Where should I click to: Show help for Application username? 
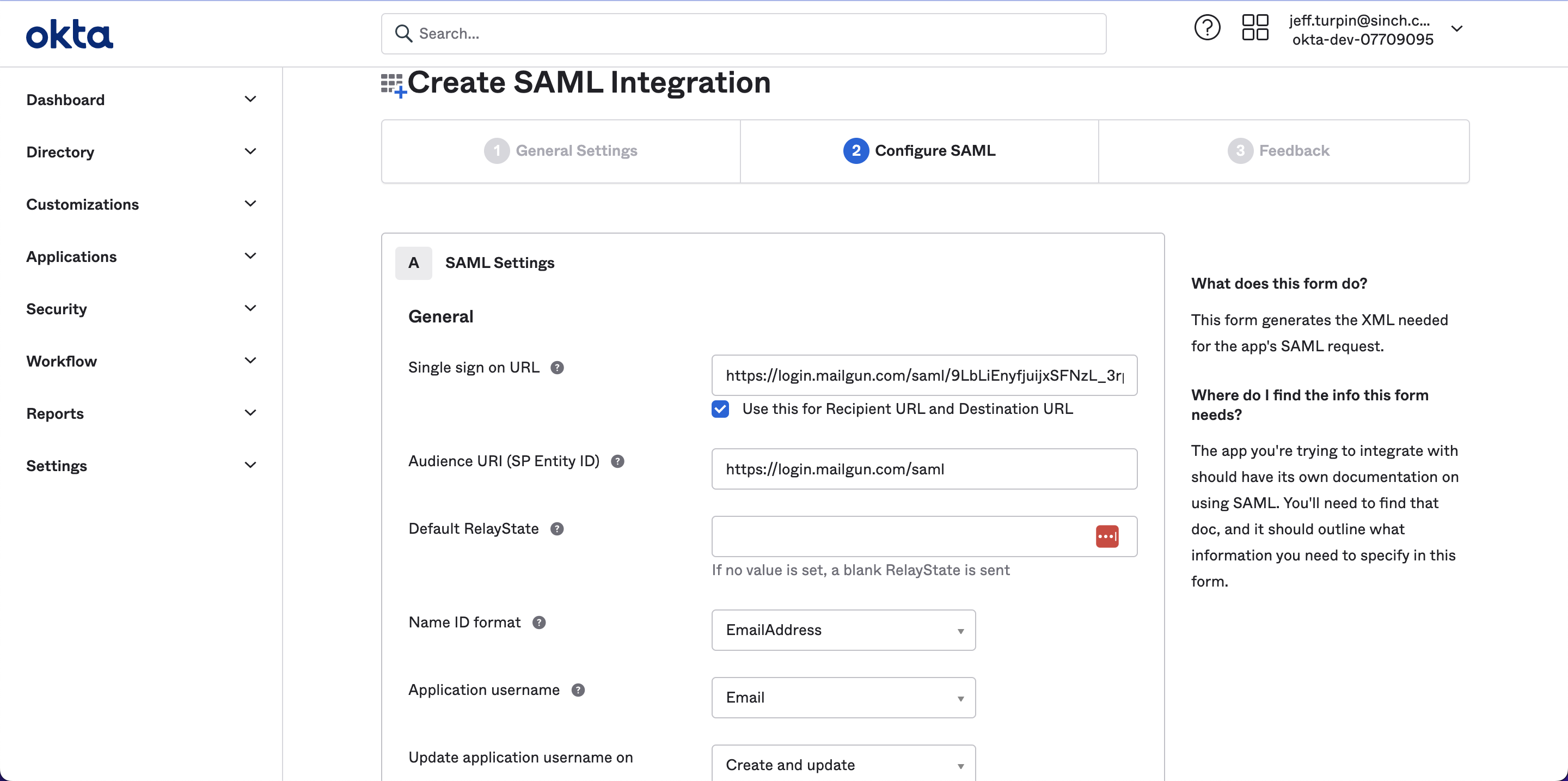coord(578,690)
